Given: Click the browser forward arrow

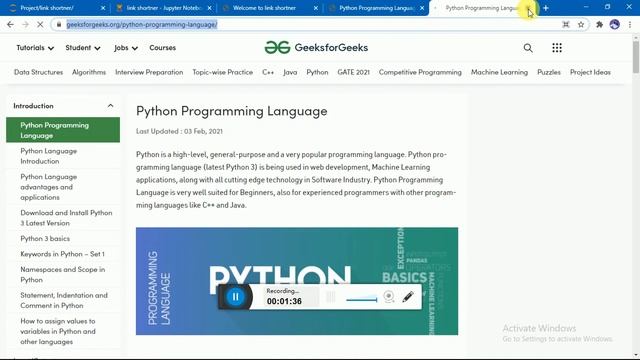Looking at the screenshot, I should pos(25,24).
